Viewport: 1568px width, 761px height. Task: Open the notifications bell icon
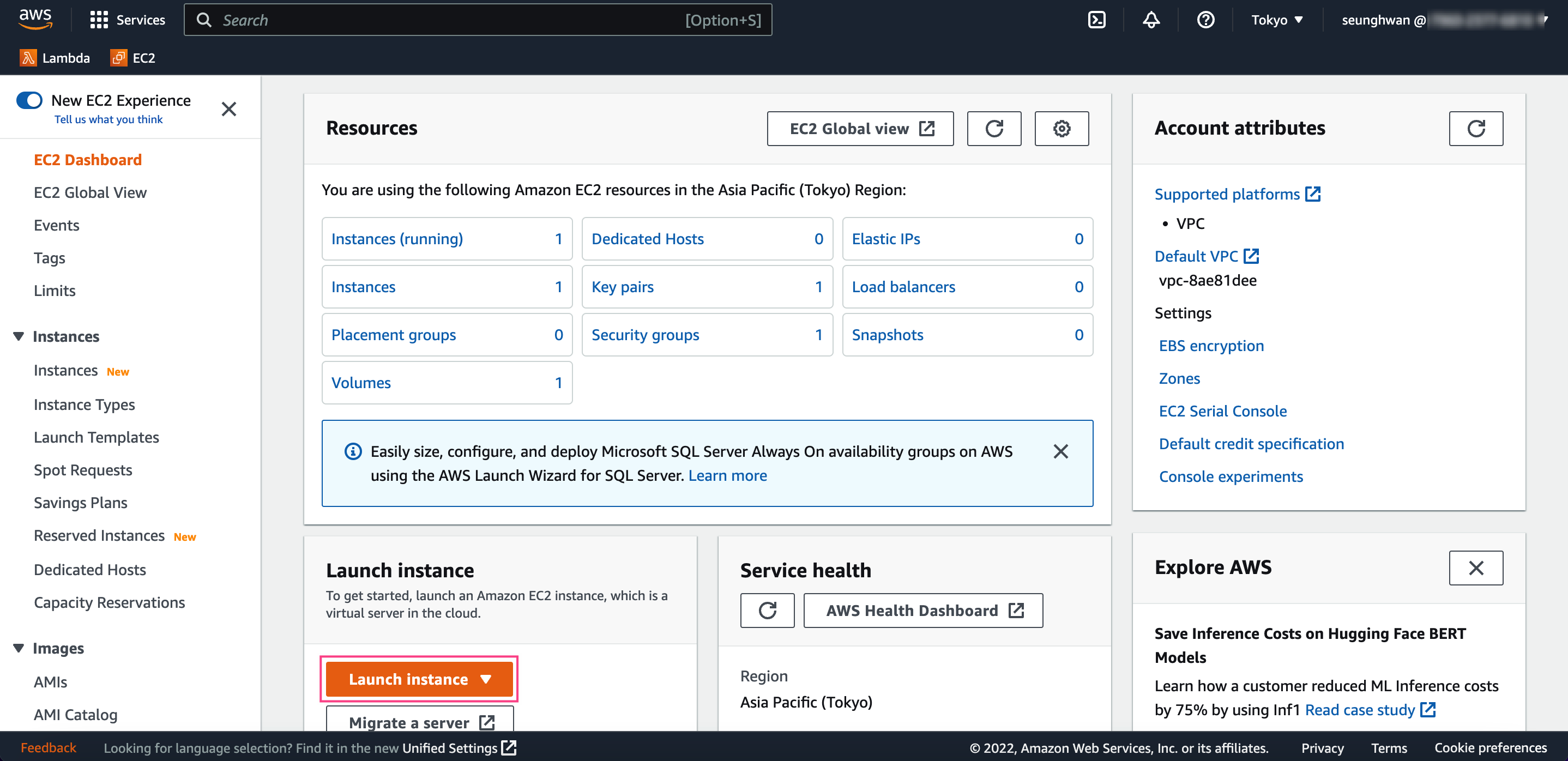[1150, 20]
